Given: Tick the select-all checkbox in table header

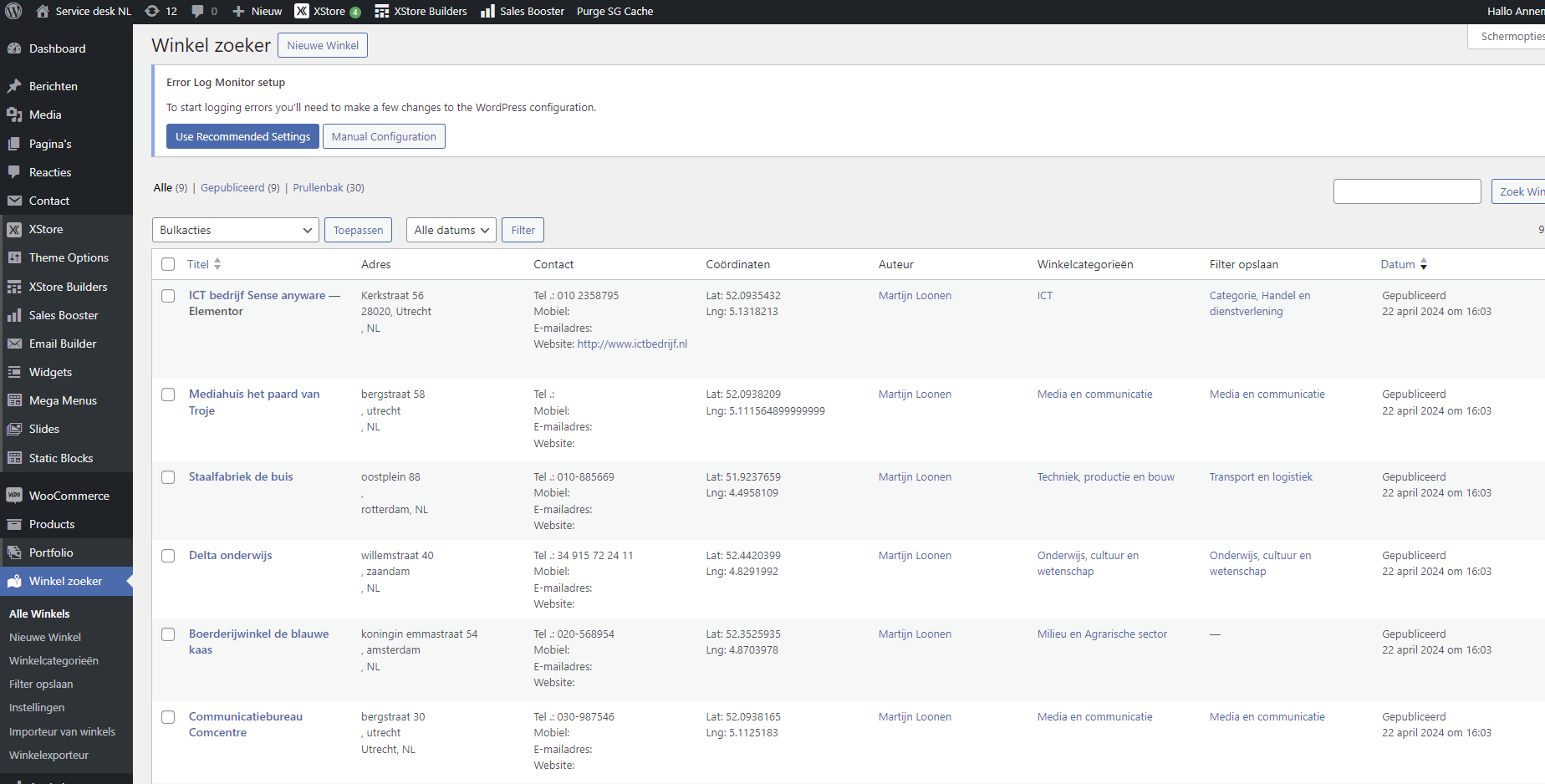Looking at the screenshot, I should pos(168,264).
